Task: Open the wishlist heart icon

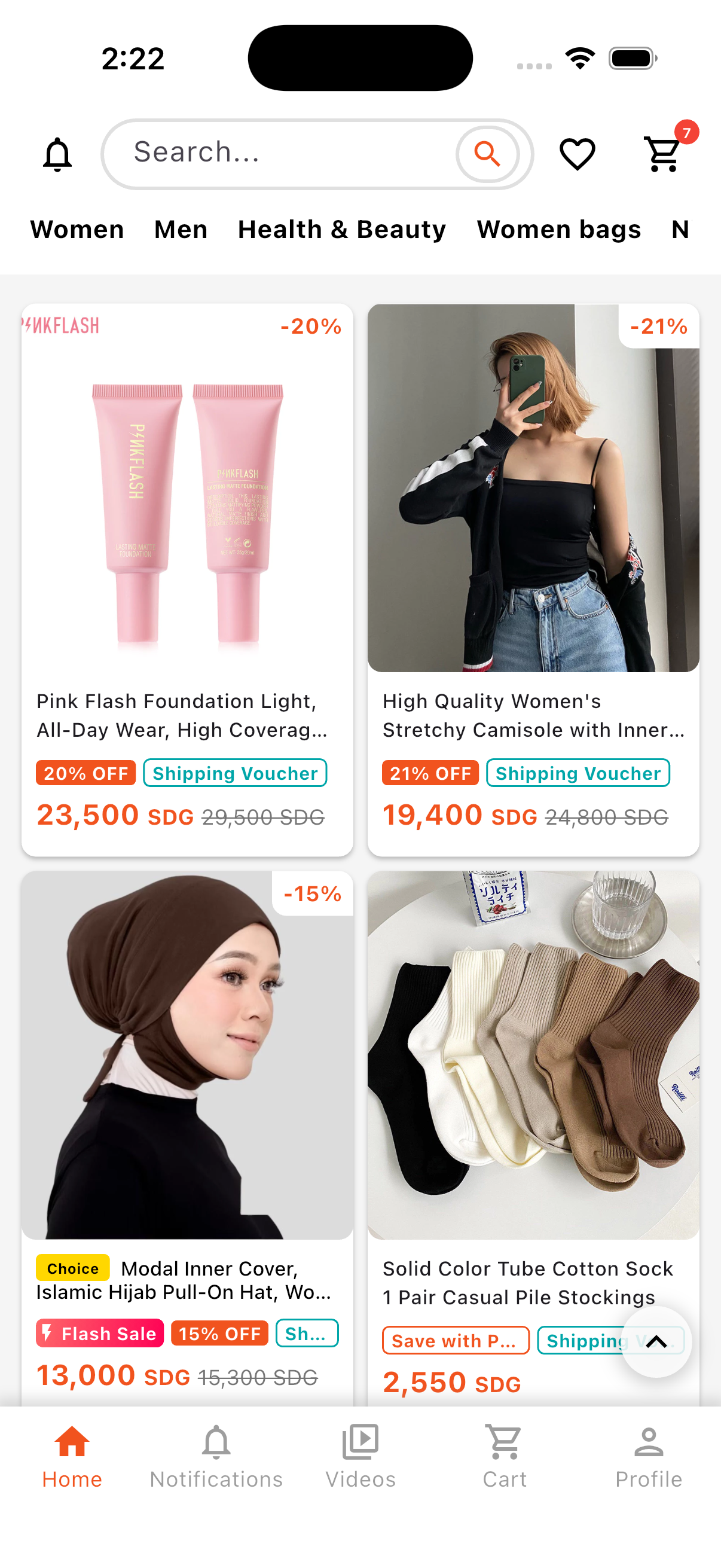Action: pos(577,154)
